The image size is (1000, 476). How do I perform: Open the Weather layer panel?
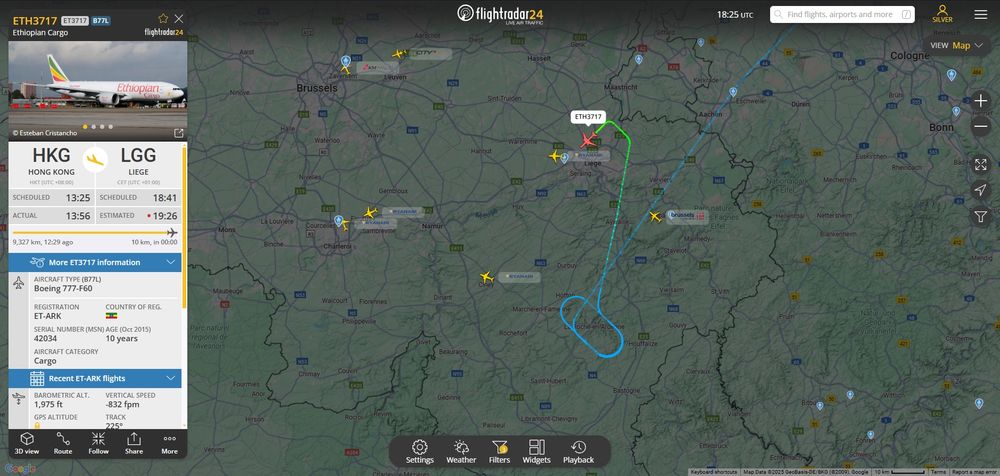point(461,452)
